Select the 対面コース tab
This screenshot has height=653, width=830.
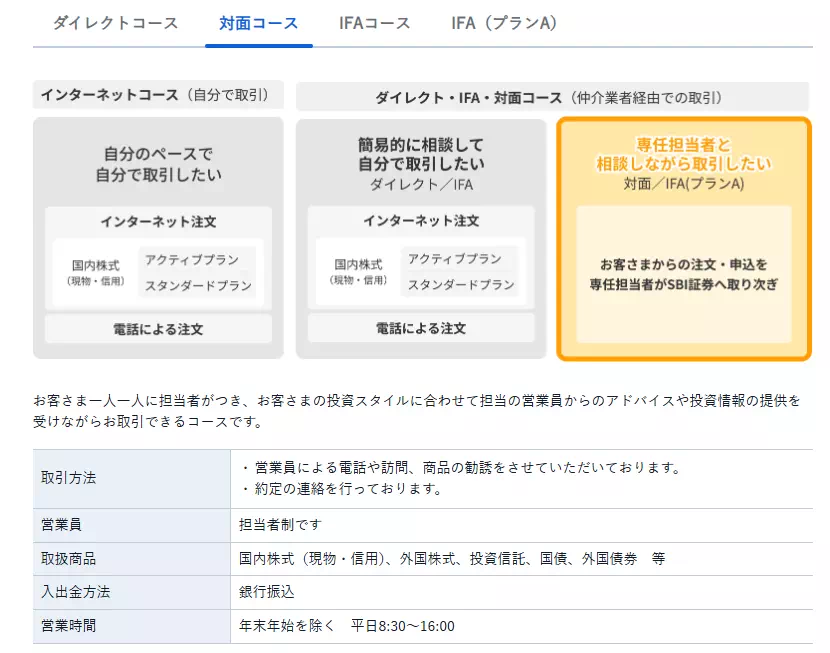coord(258,22)
